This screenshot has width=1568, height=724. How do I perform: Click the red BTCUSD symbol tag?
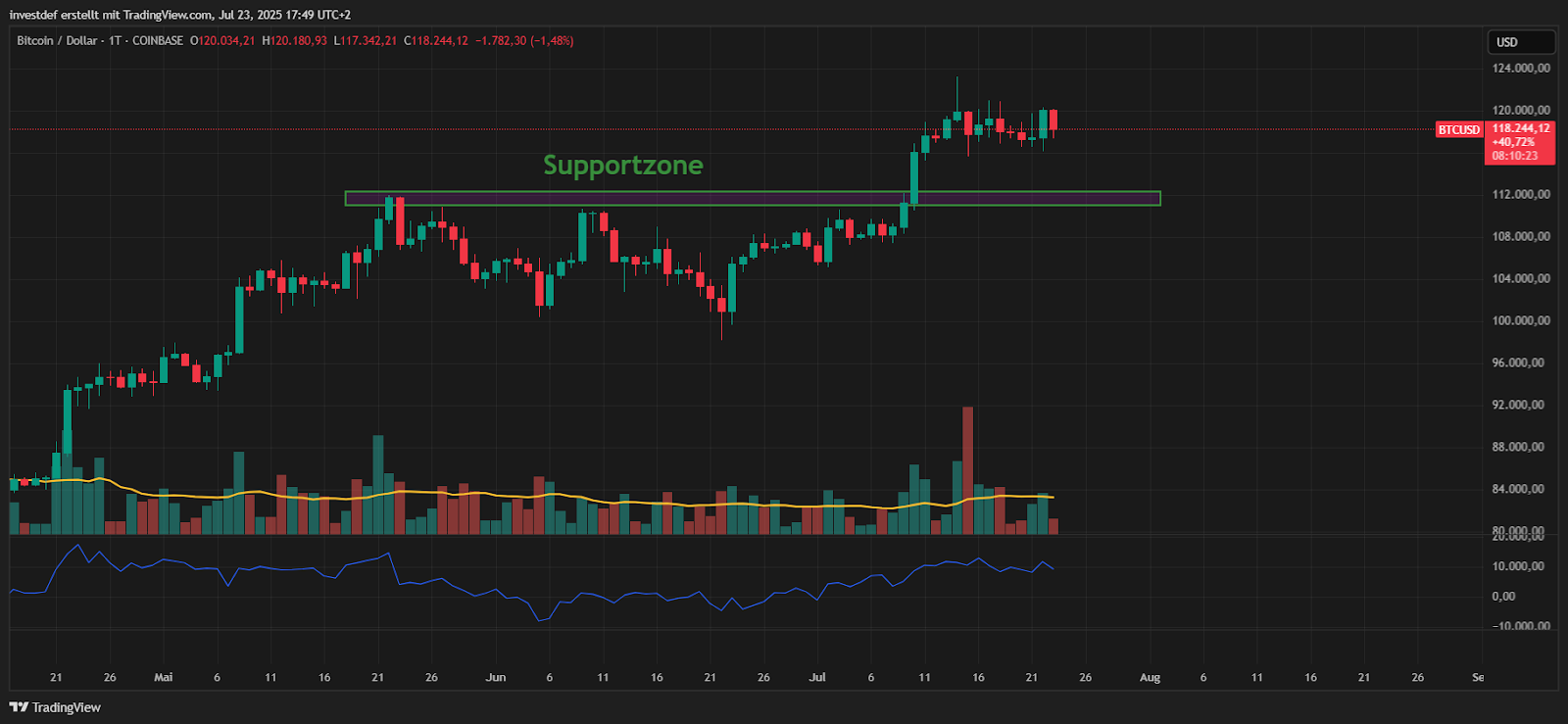(1458, 129)
